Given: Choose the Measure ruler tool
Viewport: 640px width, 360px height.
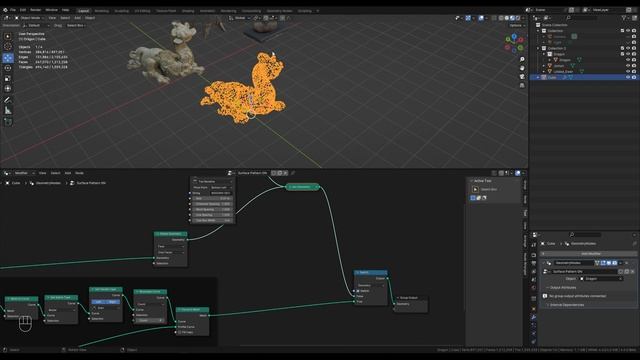Looking at the screenshot, I should pos(8,110).
